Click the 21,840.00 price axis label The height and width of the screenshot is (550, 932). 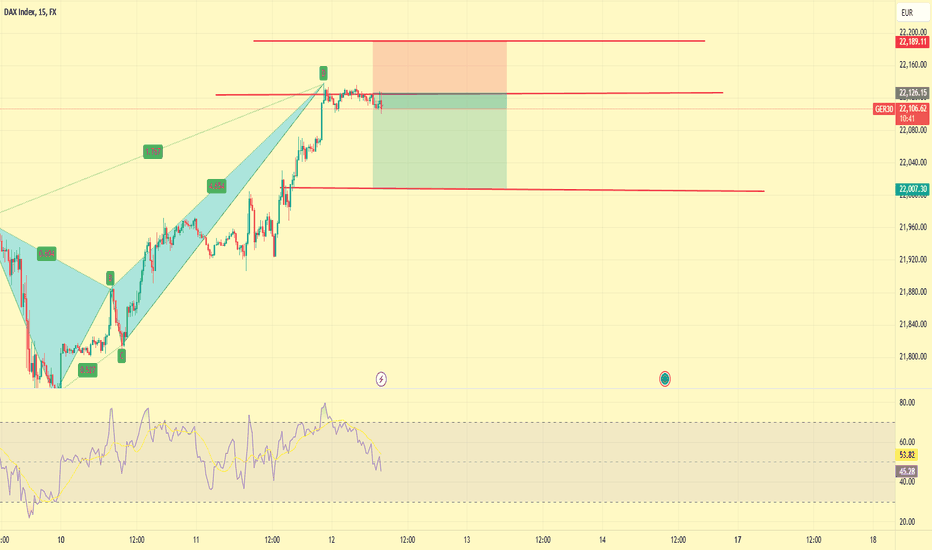(913, 324)
